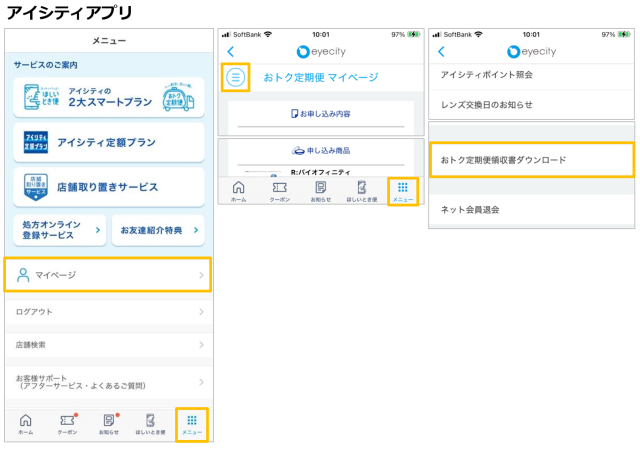Image resolution: width=640 pixels, height=451 pixels.
Task: Tap back arrow on middle eyecity screen
Action: point(231,51)
